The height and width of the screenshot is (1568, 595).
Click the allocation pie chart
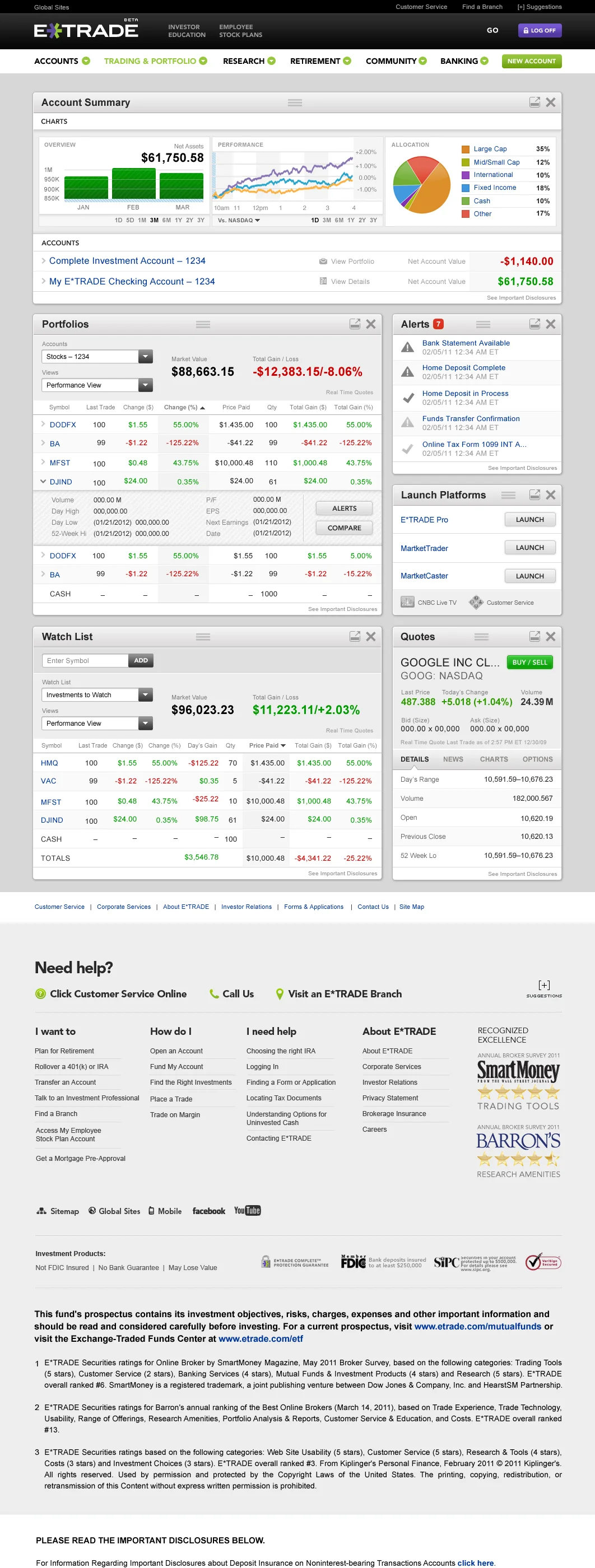[421, 184]
